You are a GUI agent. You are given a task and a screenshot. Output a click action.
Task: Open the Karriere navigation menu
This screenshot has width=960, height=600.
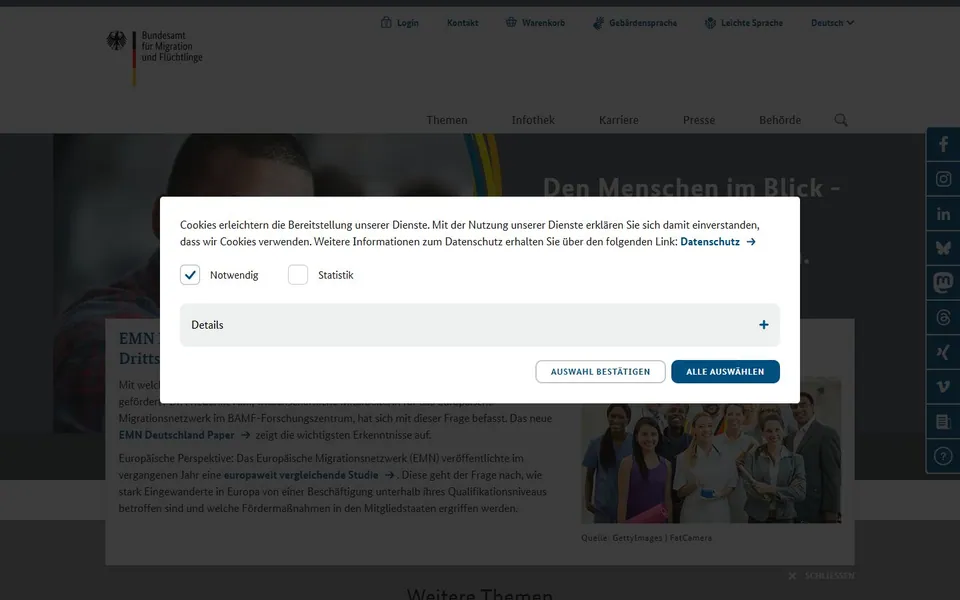pyautogui.click(x=618, y=120)
